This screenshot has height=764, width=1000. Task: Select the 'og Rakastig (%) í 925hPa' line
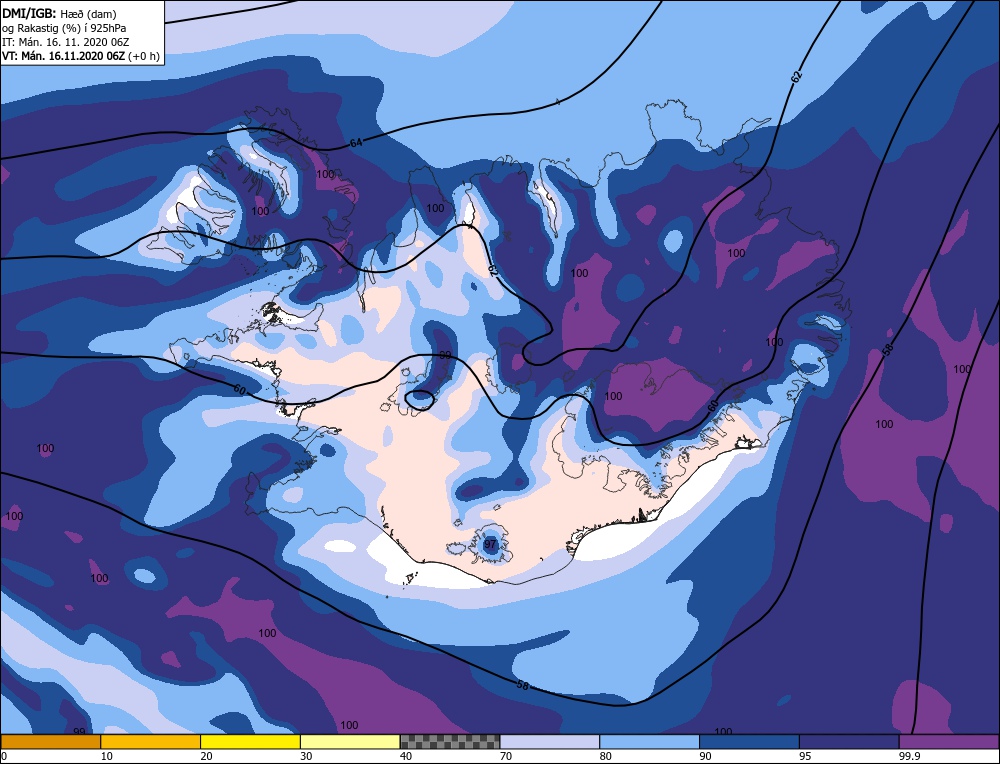(64, 28)
